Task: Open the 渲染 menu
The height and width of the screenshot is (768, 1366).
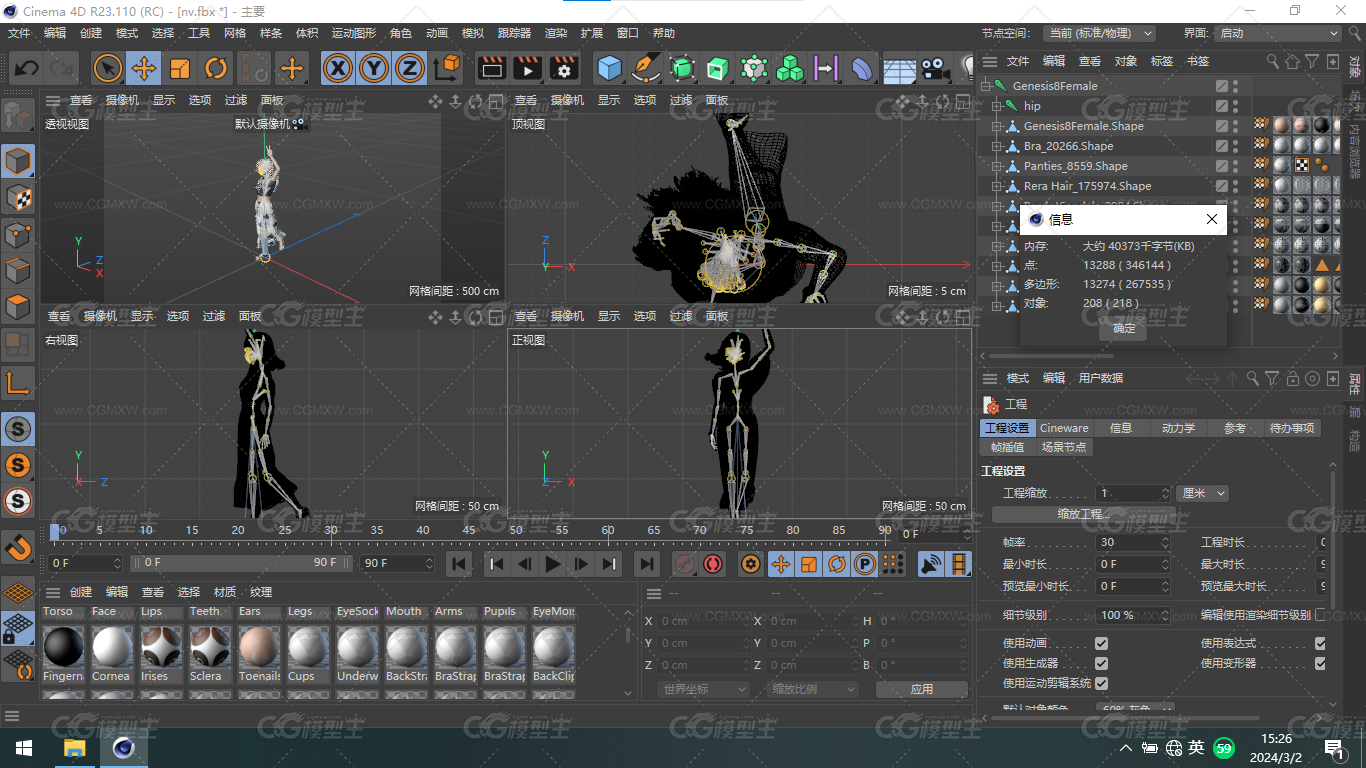Action: tap(556, 33)
